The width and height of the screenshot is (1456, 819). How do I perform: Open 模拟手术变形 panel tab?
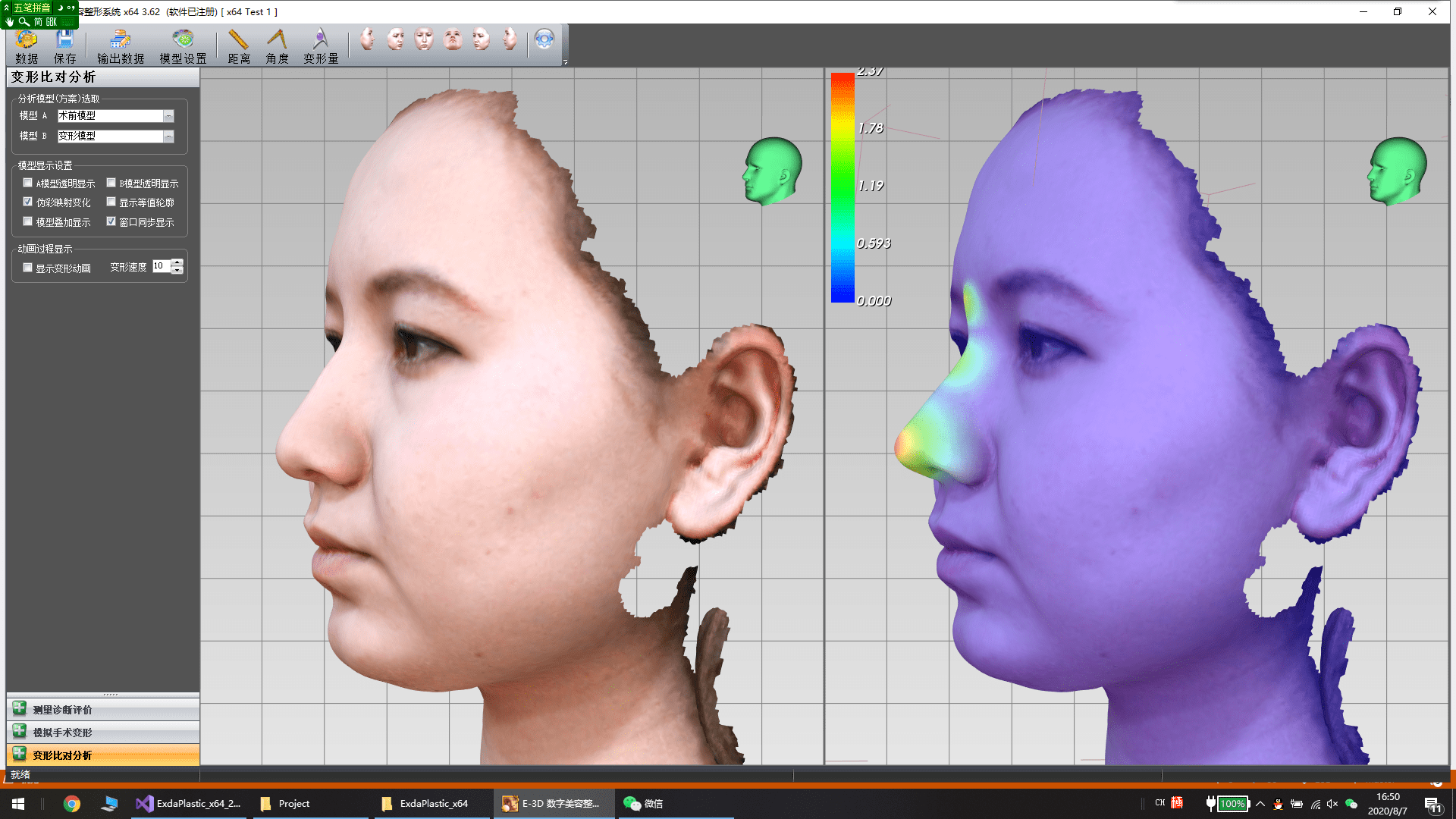point(62,733)
